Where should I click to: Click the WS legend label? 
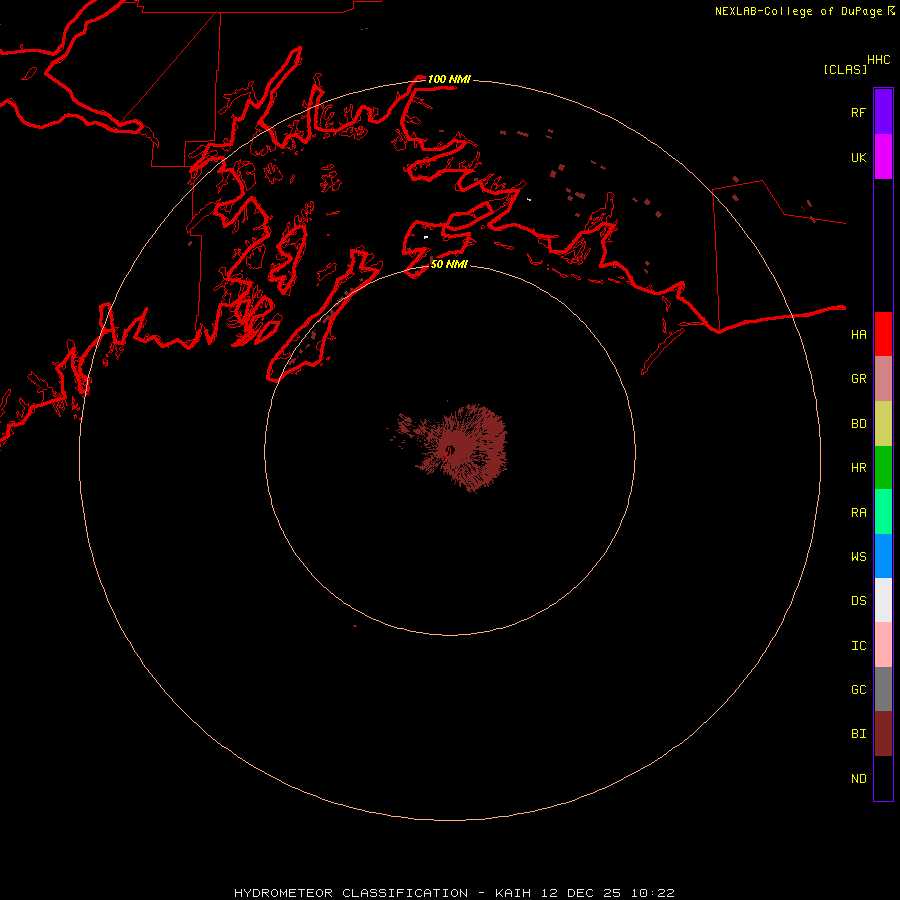[x=859, y=556]
